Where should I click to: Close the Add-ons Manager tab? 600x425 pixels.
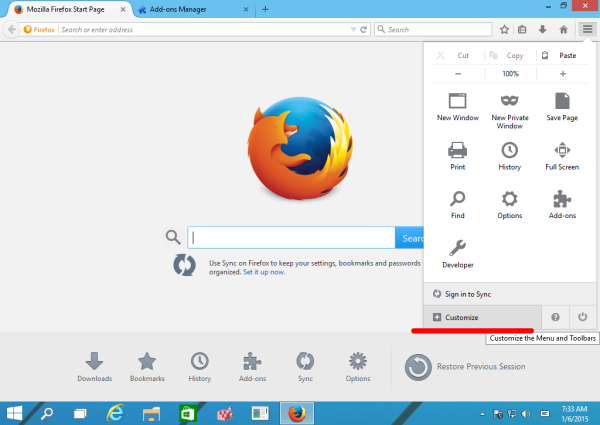coord(246,9)
